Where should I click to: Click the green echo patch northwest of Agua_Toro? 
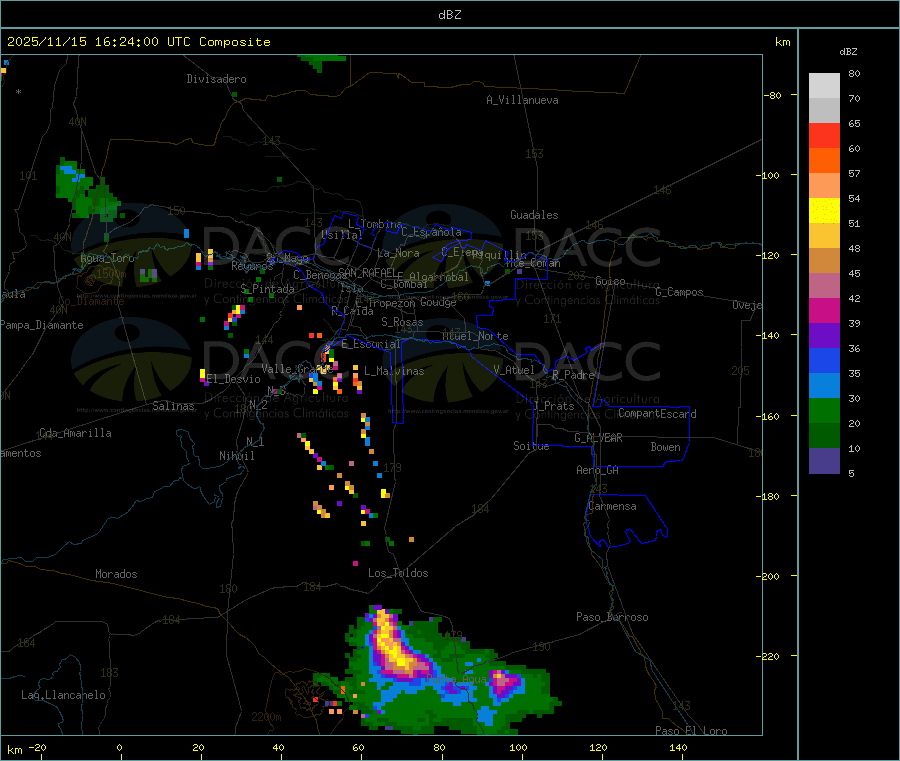pos(86,190)
